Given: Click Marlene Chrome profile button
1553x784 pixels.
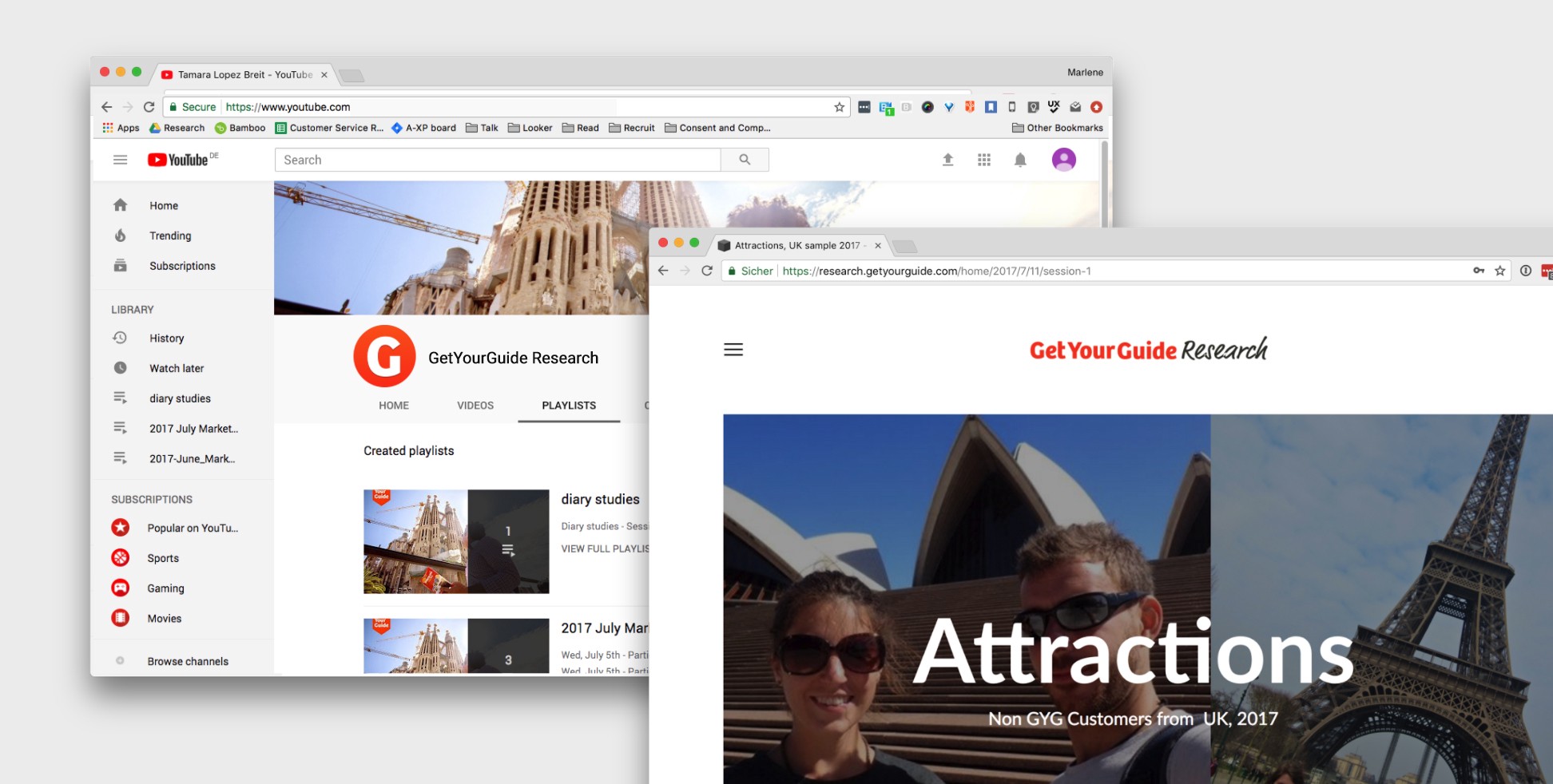Looking at the screenshot, I should click(x=1085, y=73).
